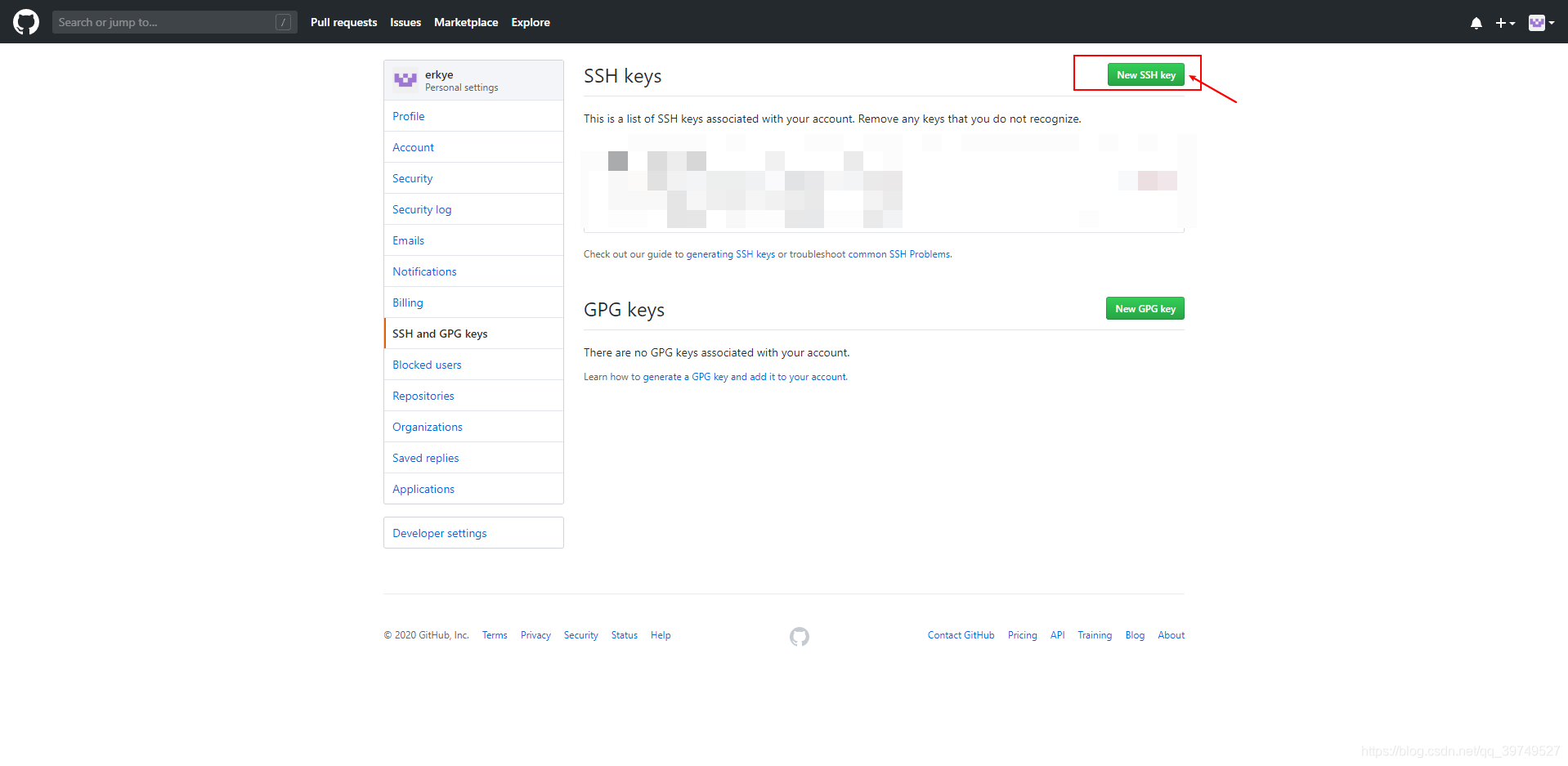The width and height of the screenshot is (1568, 766).
Task: Click the slash shortcut hint in search
Action: coord(283,22)
